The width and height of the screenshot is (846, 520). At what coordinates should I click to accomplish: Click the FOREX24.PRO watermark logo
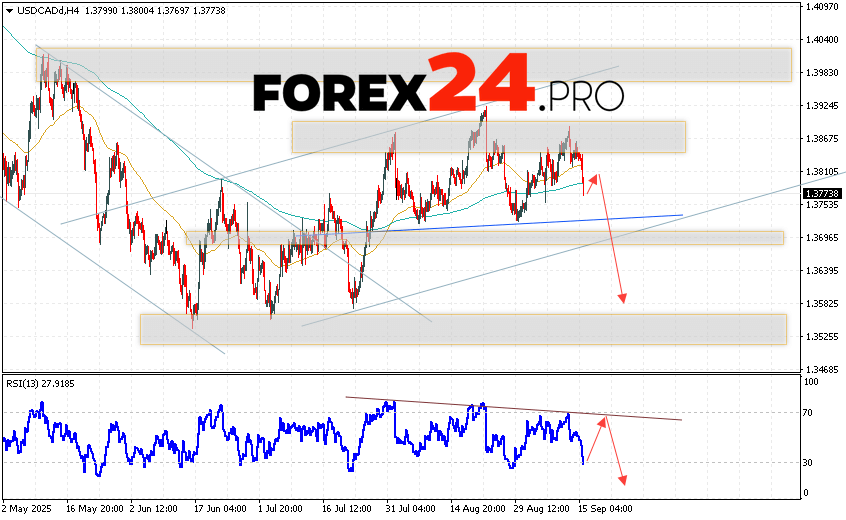tap(438, 93)
